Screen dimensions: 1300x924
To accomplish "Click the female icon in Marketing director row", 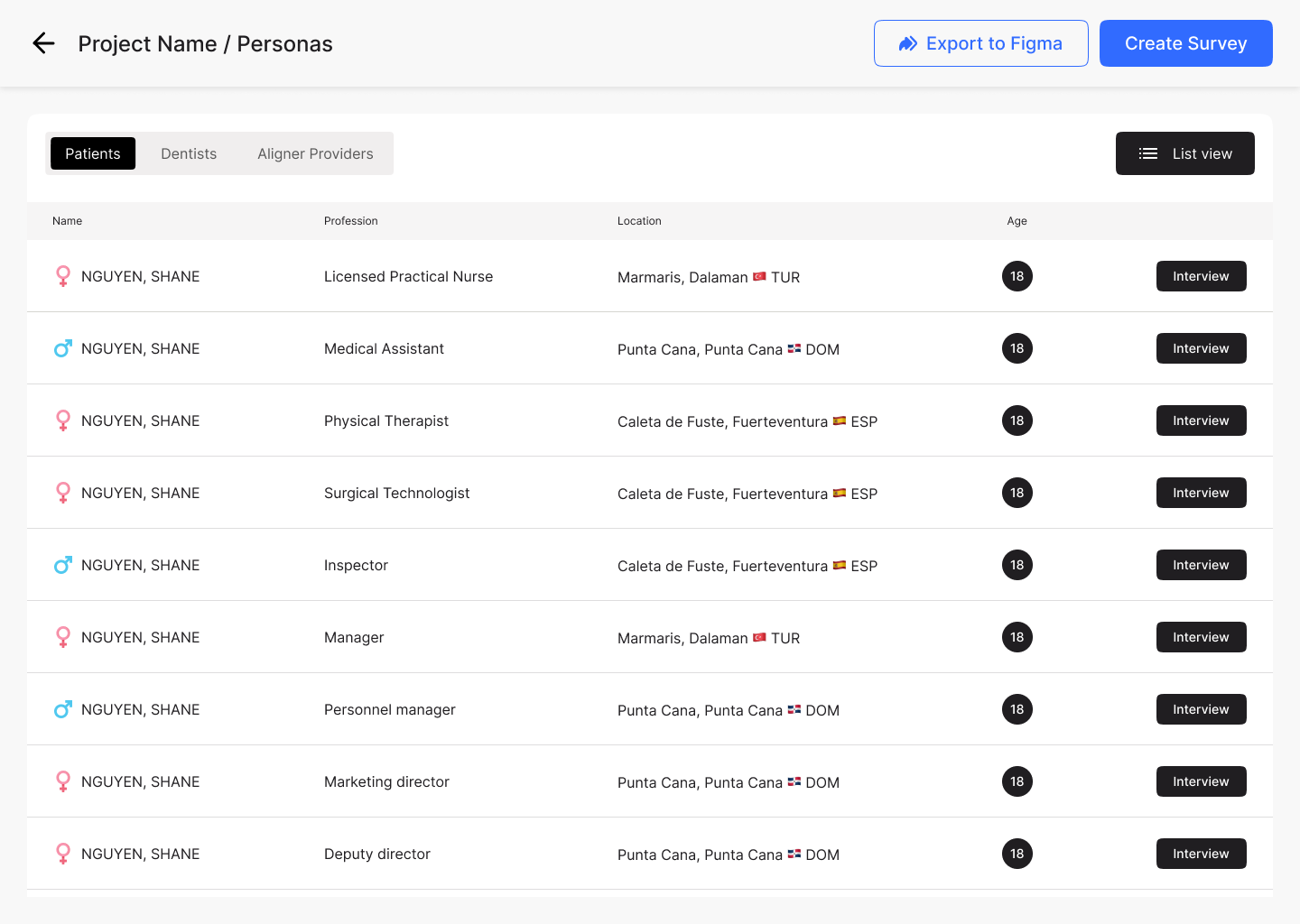I will click(x=63, y=781).
